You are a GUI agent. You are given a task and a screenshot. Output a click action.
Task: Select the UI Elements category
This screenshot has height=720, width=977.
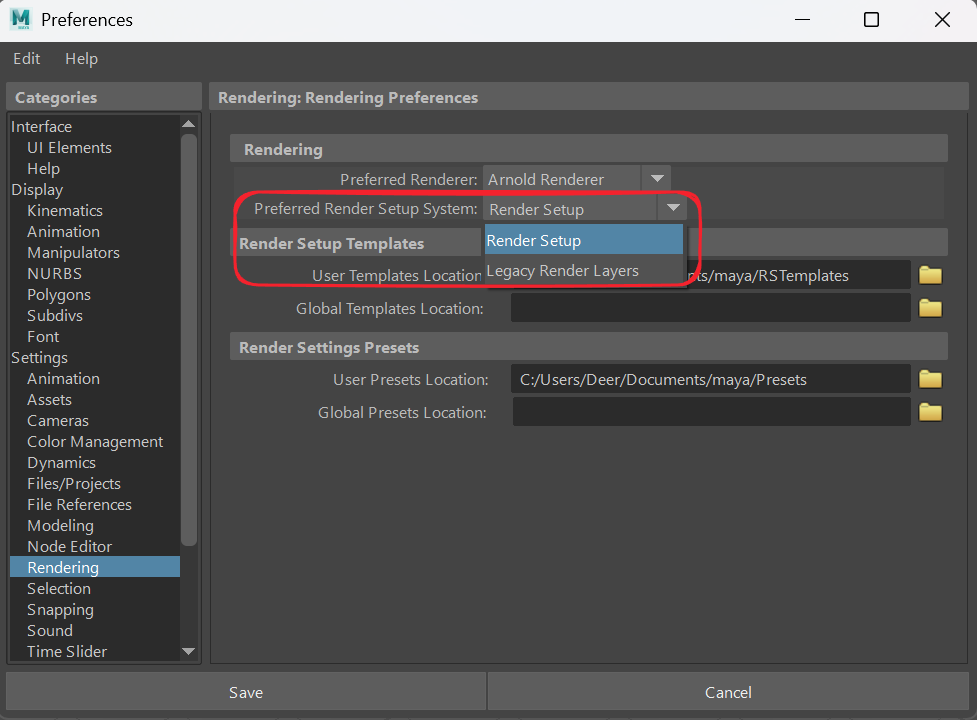[69, 148]
